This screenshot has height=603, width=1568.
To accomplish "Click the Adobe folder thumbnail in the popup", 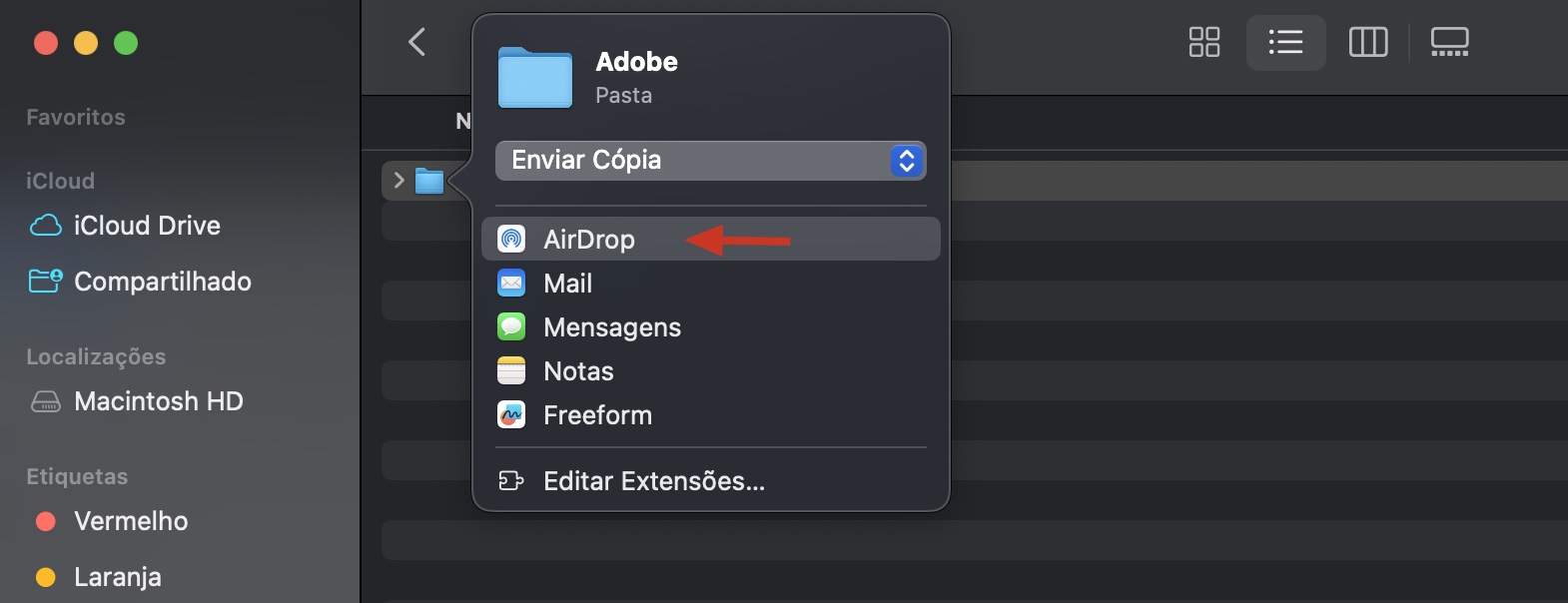I will click(534, 78).
